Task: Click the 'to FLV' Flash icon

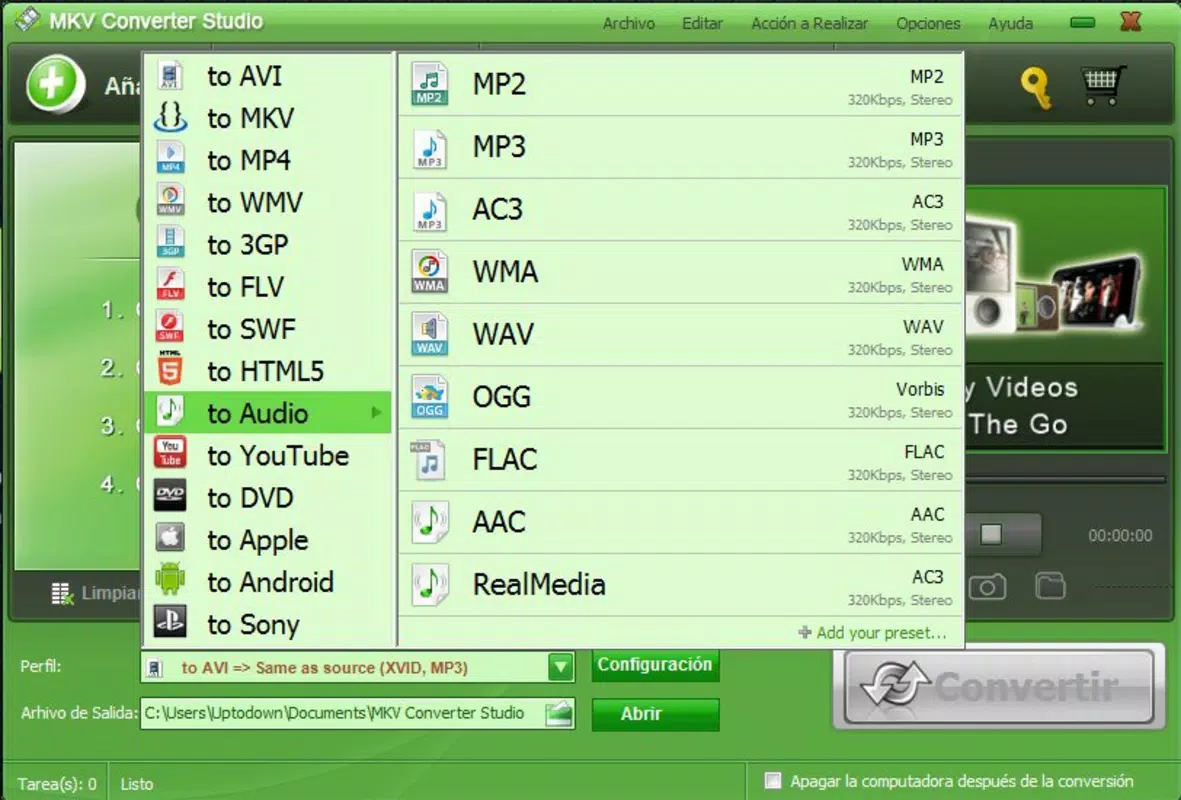Action: click(170, 286)
